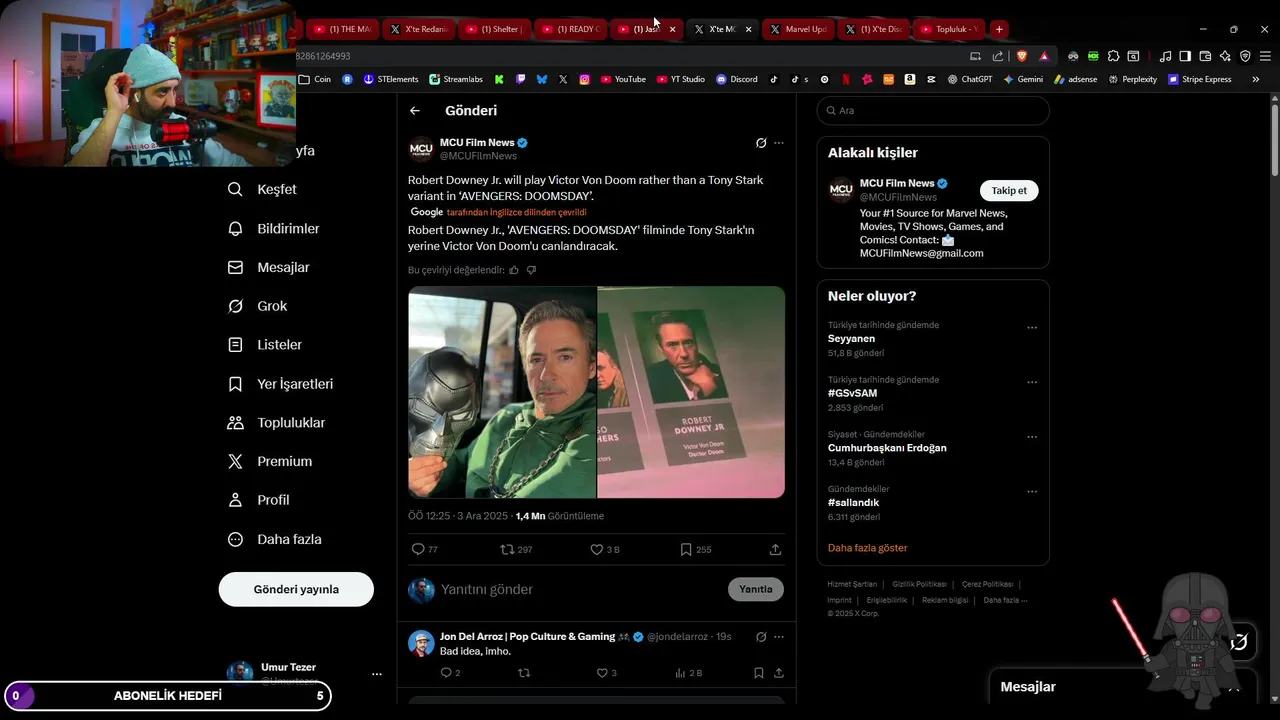Open Discord bookmark
Viewport: 1280px width, 720px height.
(x=737, y=79)
